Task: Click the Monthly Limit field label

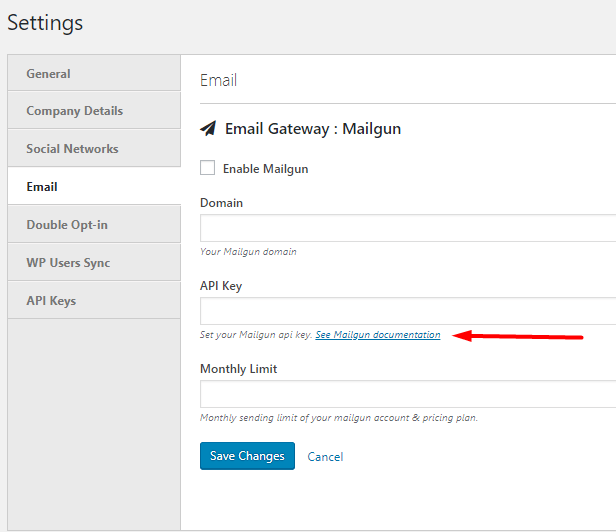Action: pos(238,369)
